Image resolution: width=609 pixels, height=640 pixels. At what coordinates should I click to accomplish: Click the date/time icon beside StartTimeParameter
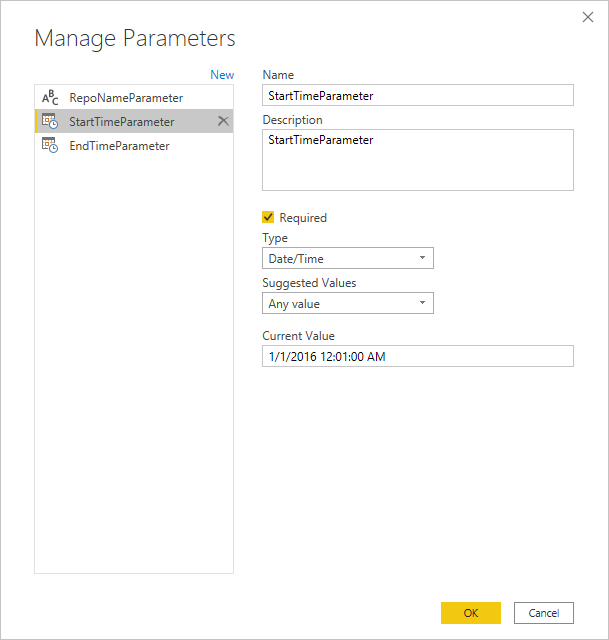[50, 122]
